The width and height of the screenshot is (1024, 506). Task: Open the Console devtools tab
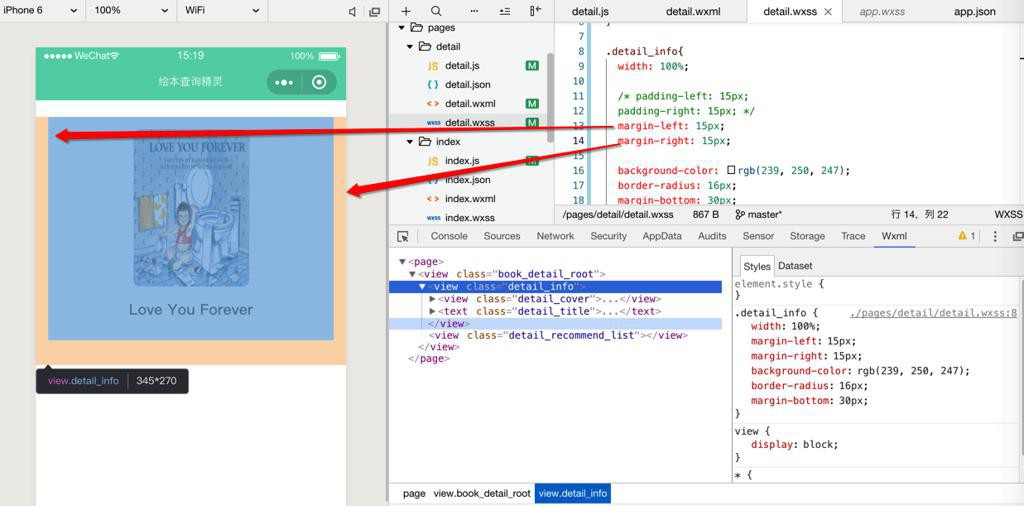click(449, 236)
